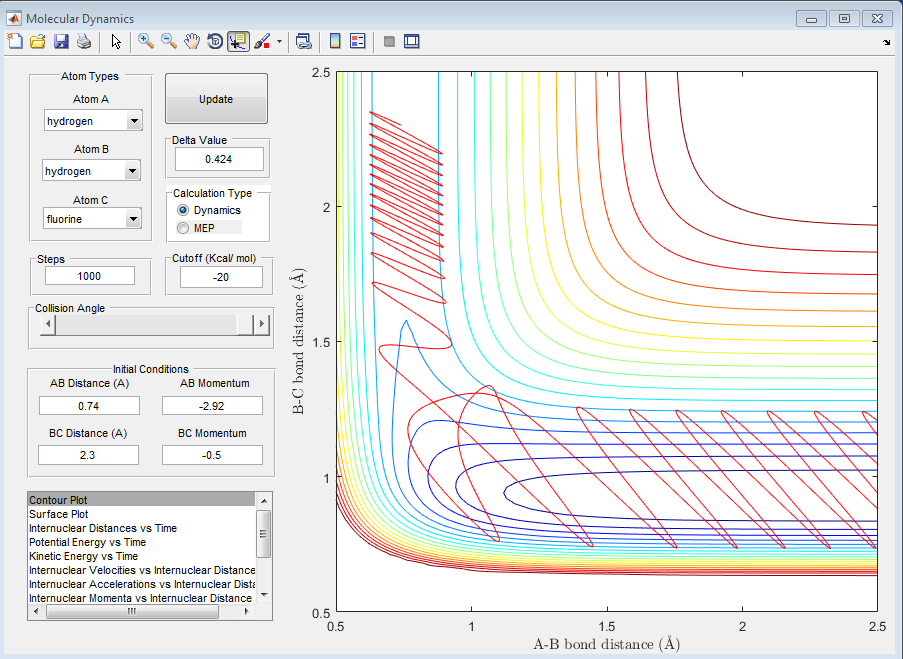Click the New Figure icon

point(14,41)
